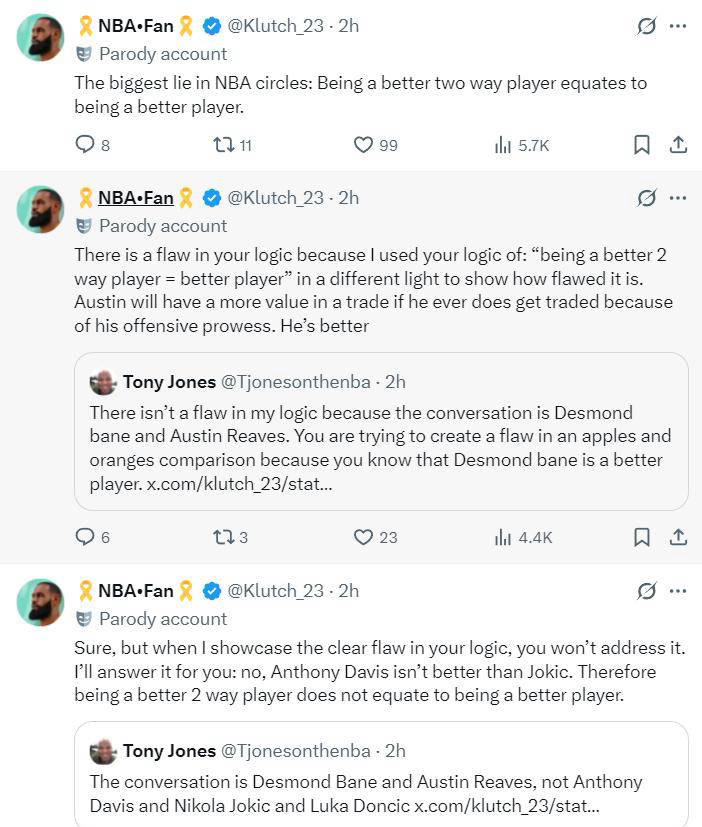The width and height of the screenshot is (702, 827).
Task: Click Grok icon on first tweet
Action: (x=647, y=26)
